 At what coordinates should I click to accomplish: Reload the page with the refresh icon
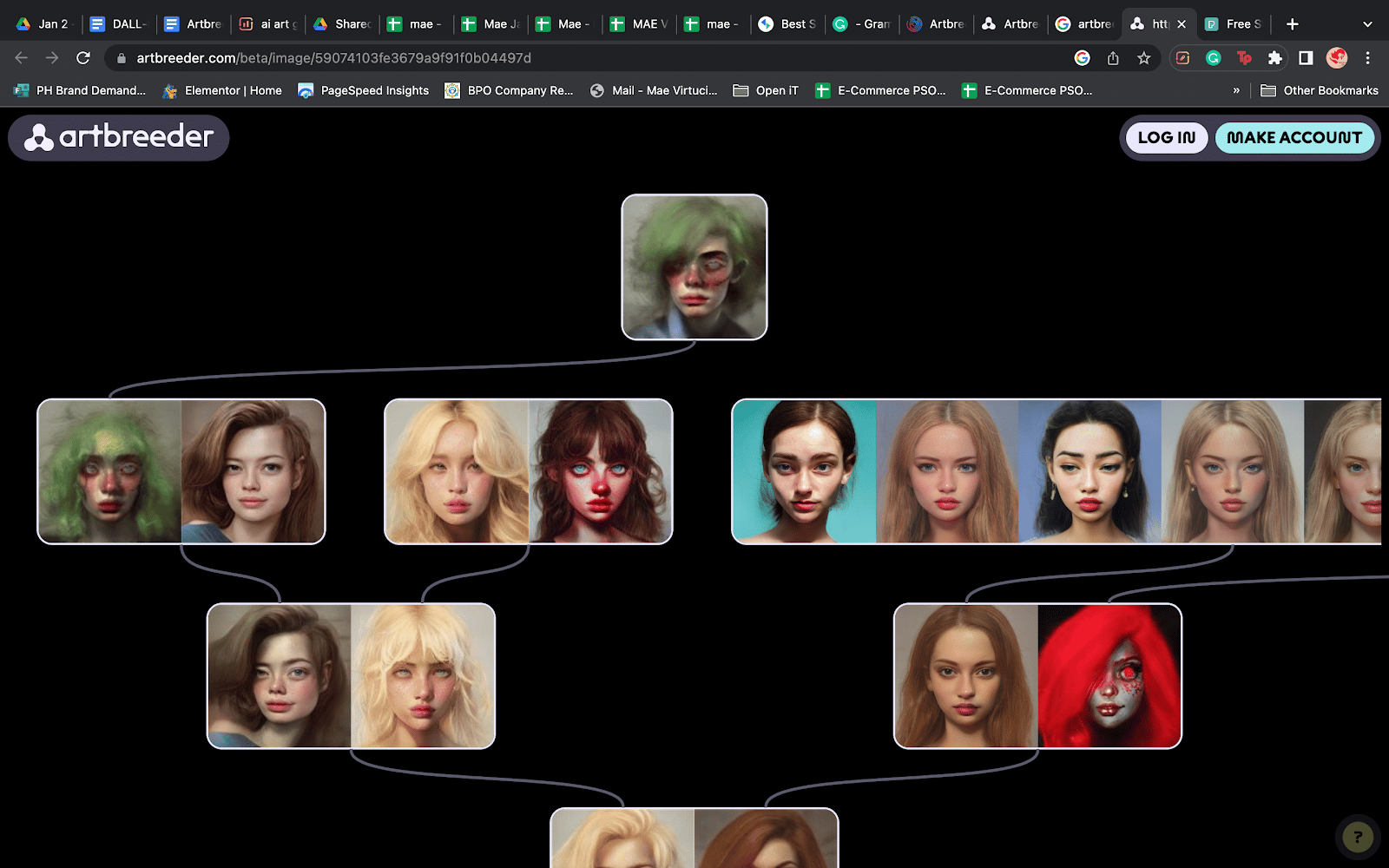(x=83, y=58)
